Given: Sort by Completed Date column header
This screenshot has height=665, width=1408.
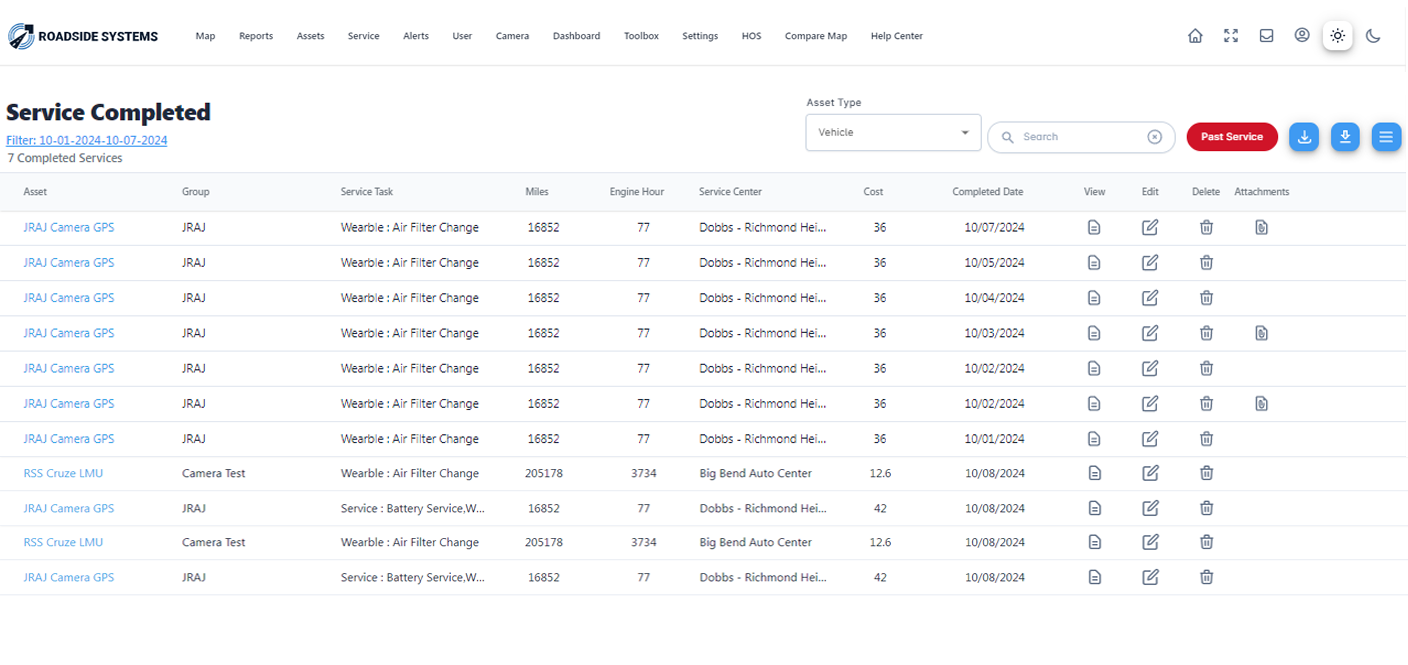Looking at the screenshot, I should click(987, 192).
